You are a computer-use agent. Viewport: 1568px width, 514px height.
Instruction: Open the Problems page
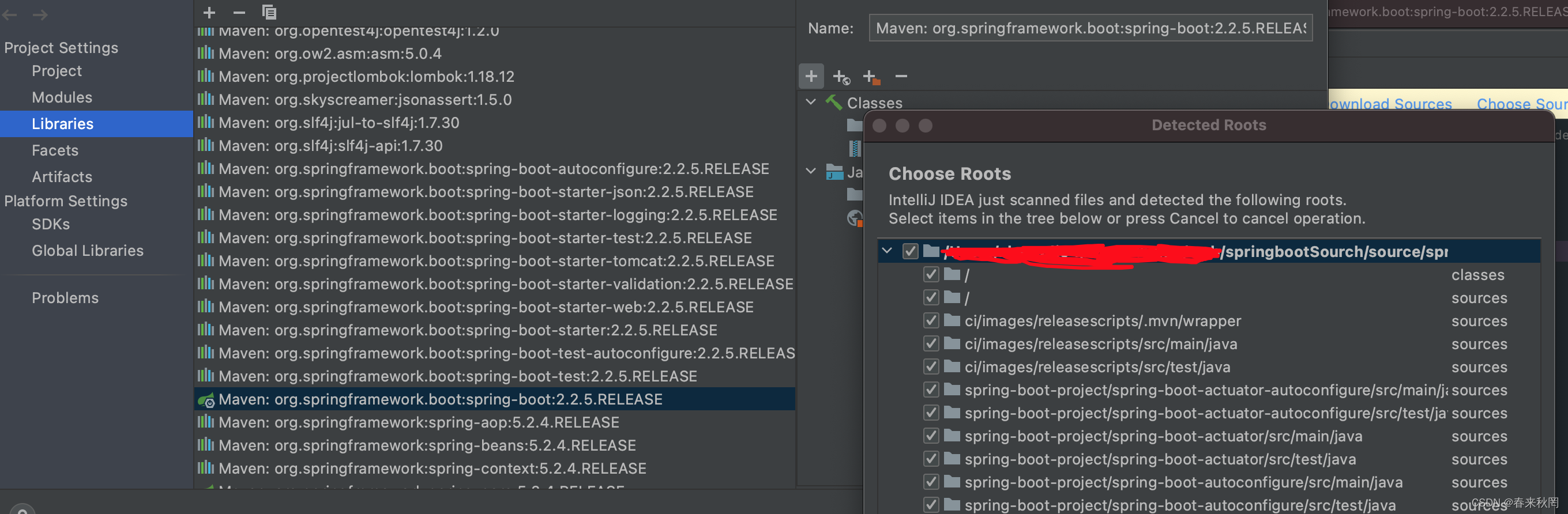click(65, 298)
